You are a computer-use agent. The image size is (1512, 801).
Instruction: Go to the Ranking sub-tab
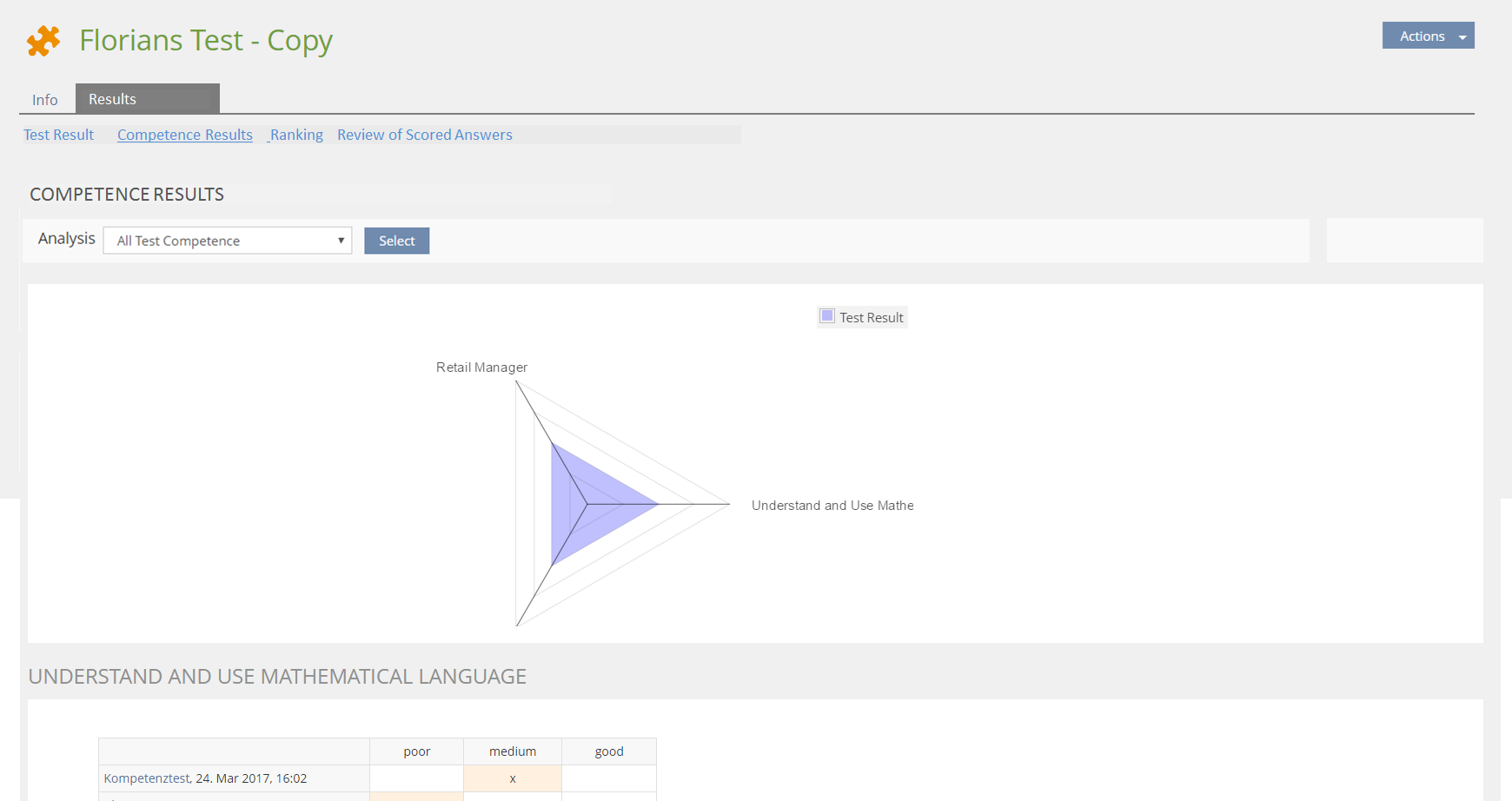tap(296, 135)
